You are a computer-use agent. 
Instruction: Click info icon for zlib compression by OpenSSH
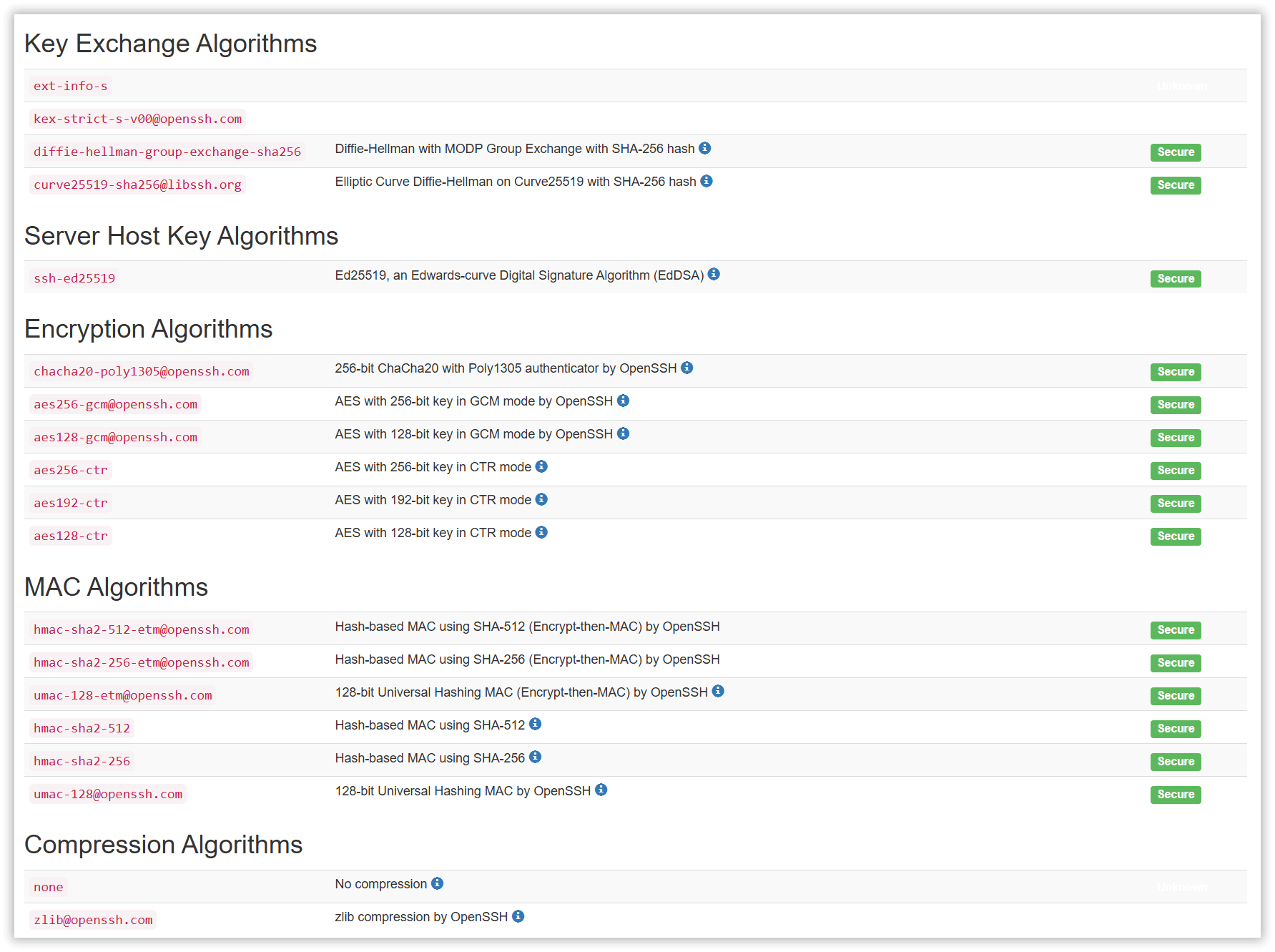[x=518, y=916]
